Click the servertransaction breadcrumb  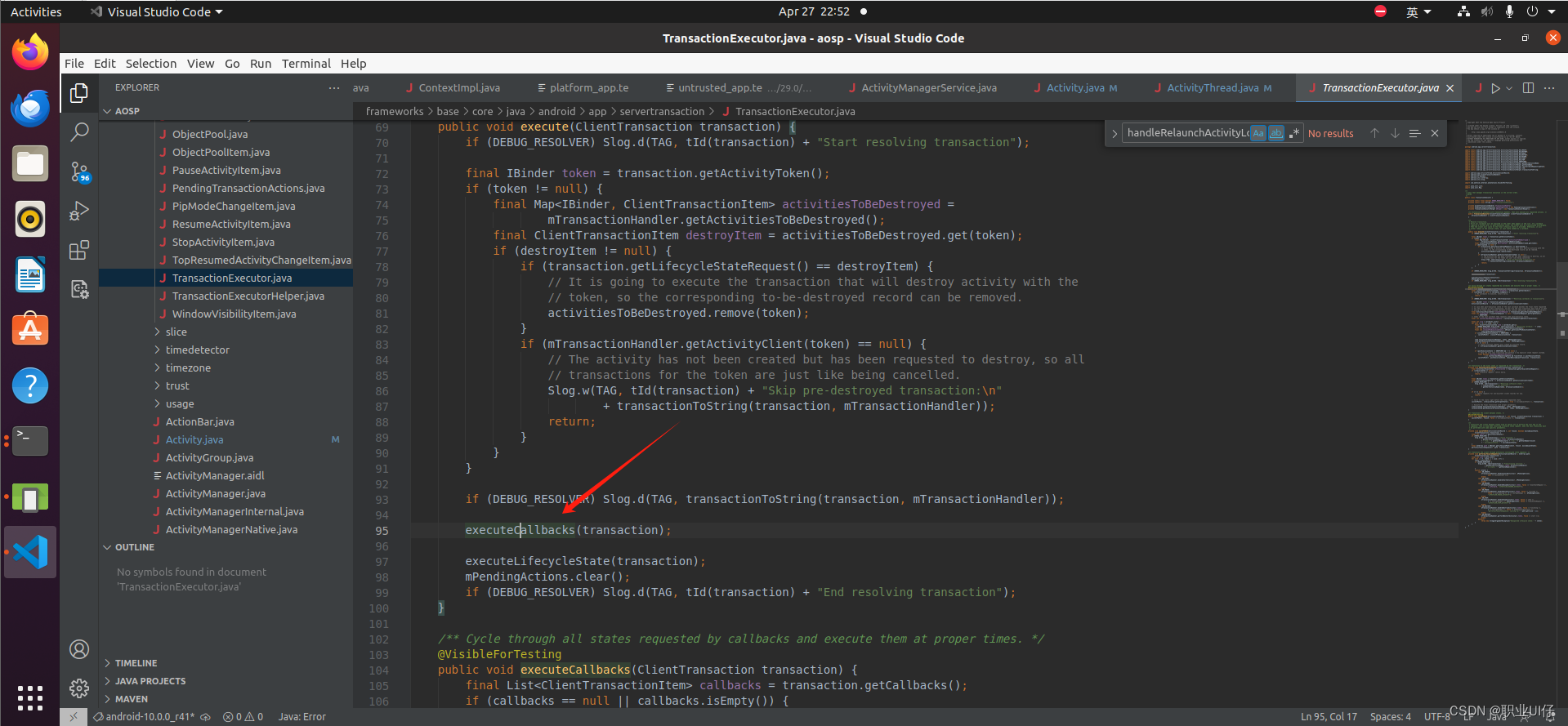tap(662, 112)
